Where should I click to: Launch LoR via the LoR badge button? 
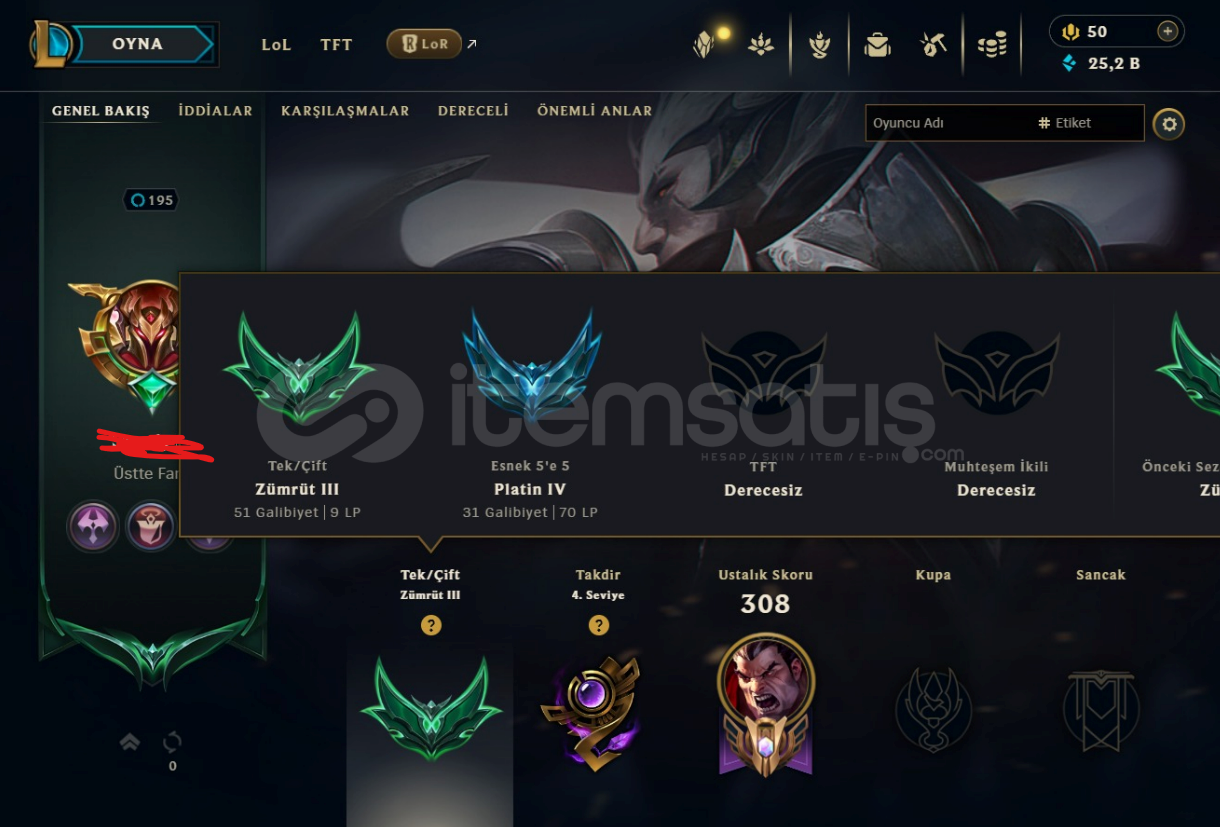coord(424,44)
